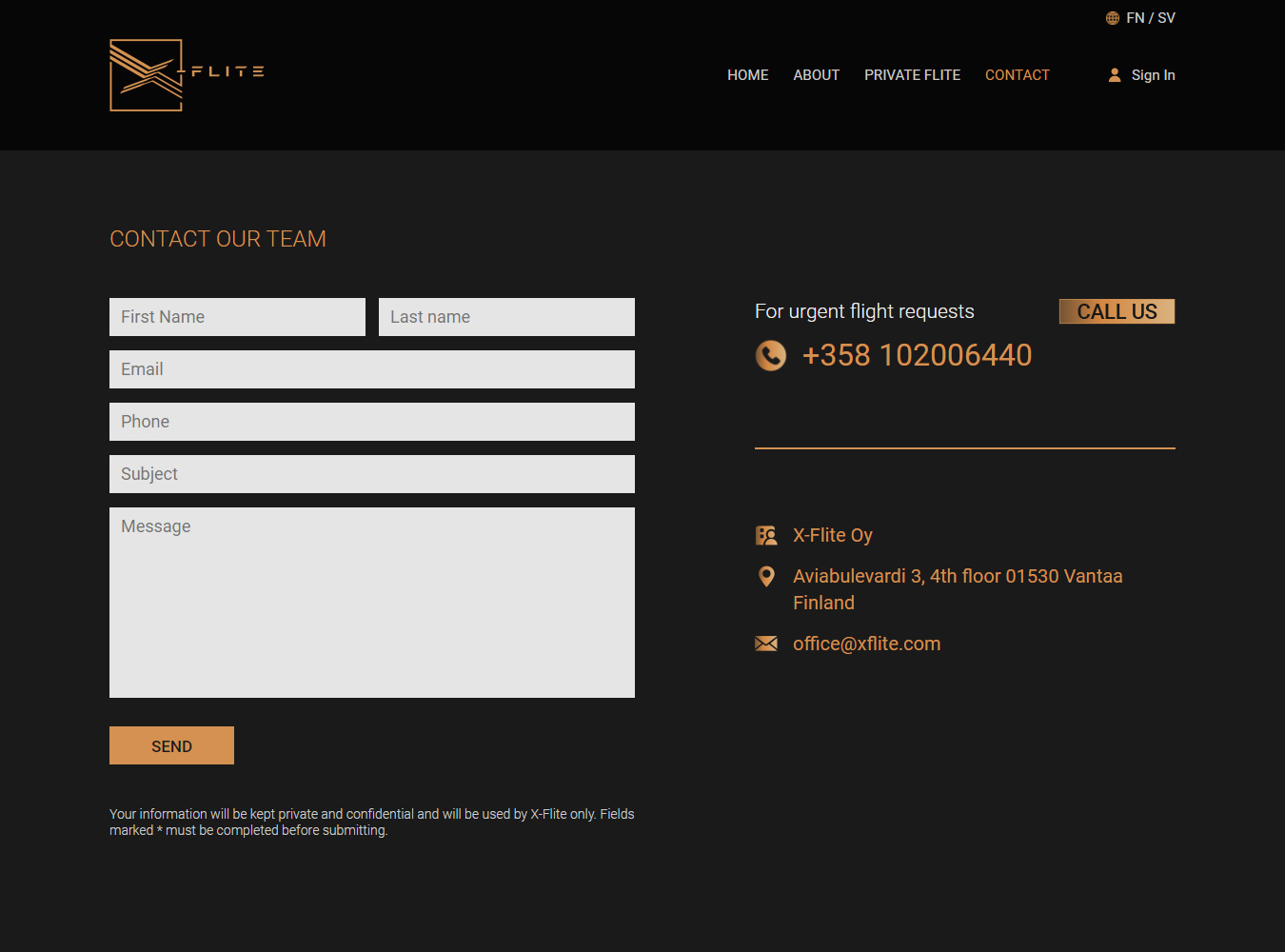
Task: Open the Private Flite menu item
Action: click(x=912, y=75)
